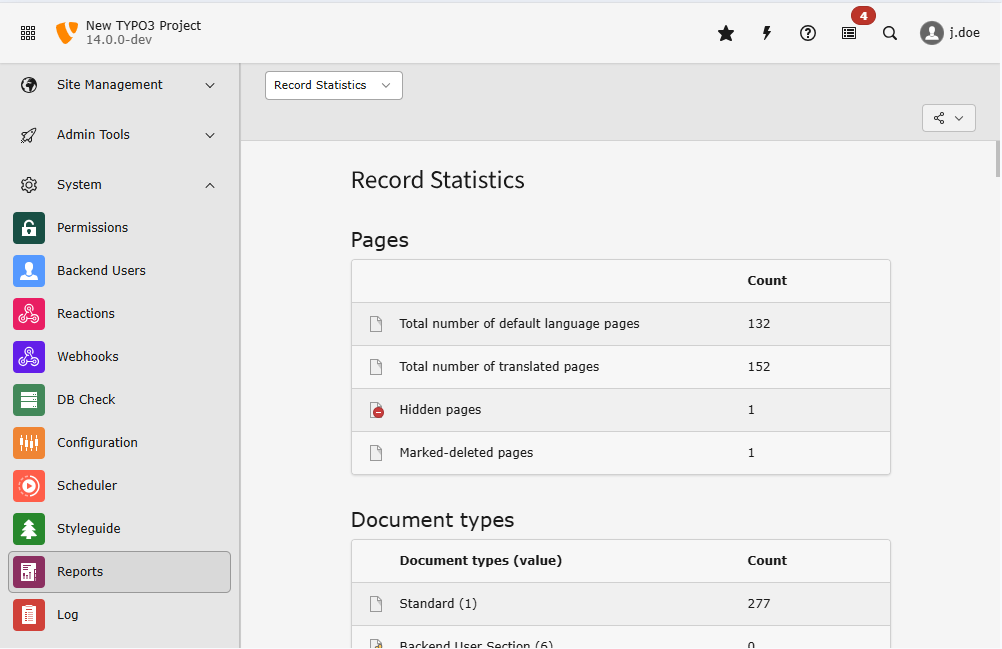Open the Backend Users module icon
Screen dimensions: 1002x649
(x=29, y=270)
